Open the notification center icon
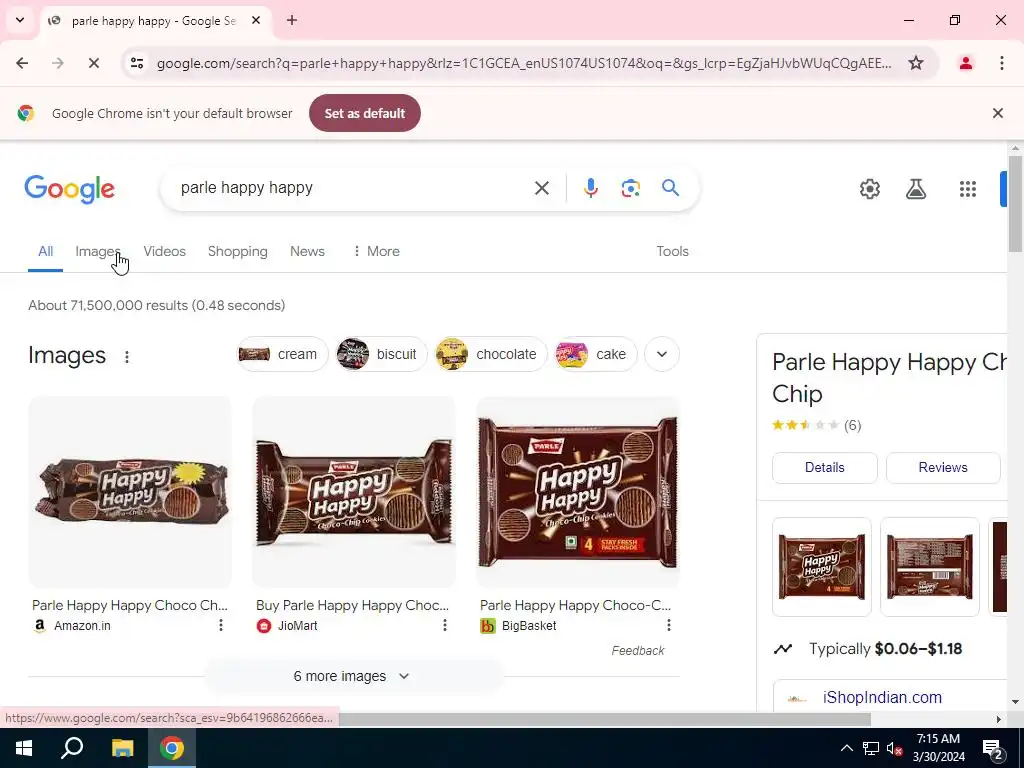The width and height of the screenshot is (1024, 768). pos(992,748)
